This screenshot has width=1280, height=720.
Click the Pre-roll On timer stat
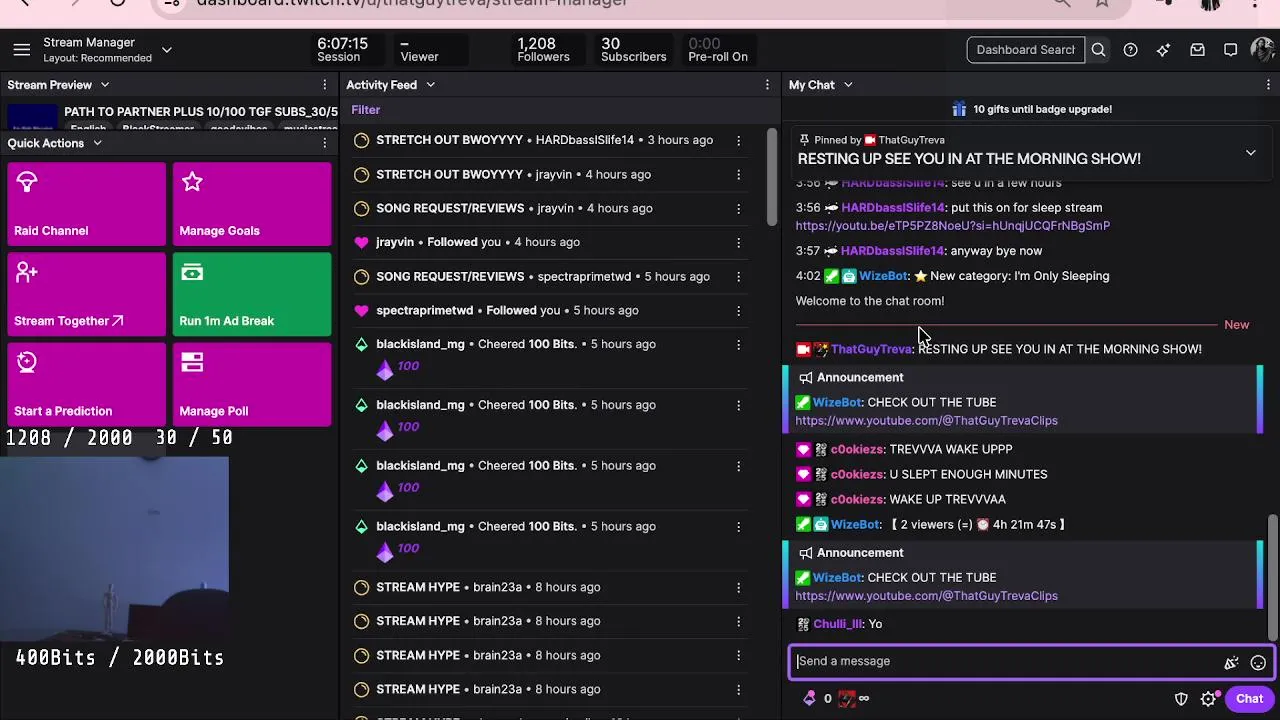click(718, 50)
